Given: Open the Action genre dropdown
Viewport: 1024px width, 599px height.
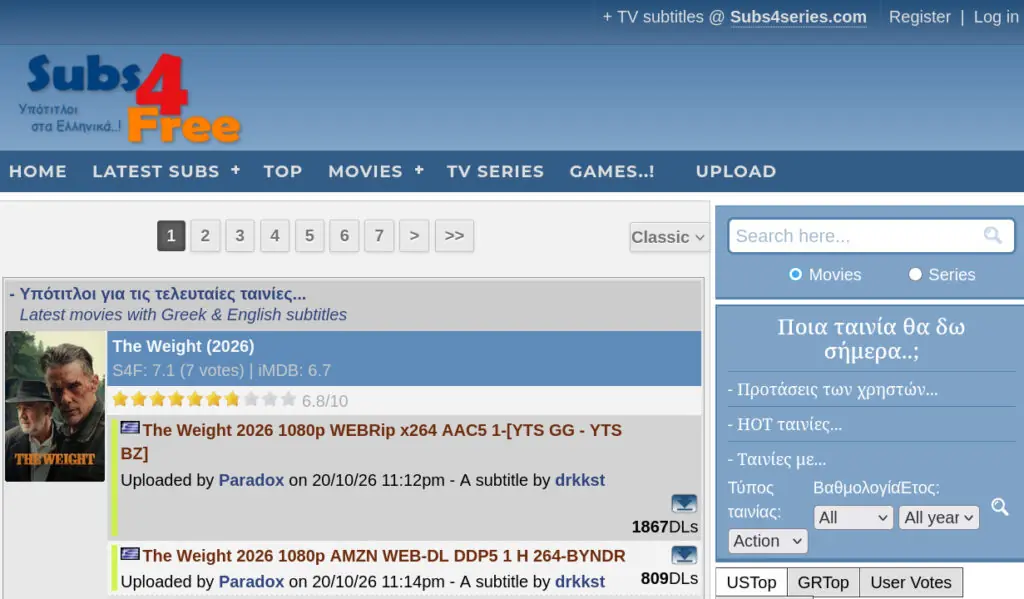Looking at the screenshot, I should (x=767, y=541).
